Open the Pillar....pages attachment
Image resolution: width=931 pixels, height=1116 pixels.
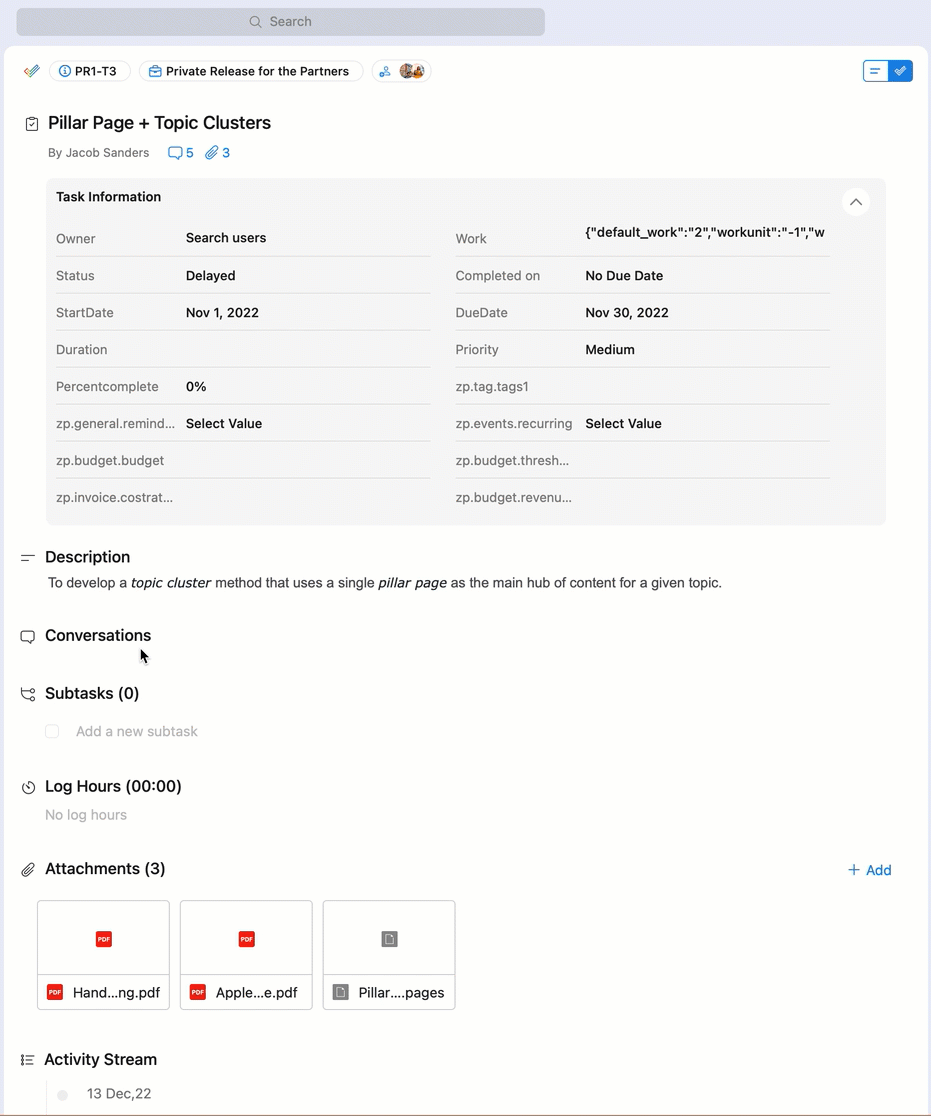click(x=389, y=955)
